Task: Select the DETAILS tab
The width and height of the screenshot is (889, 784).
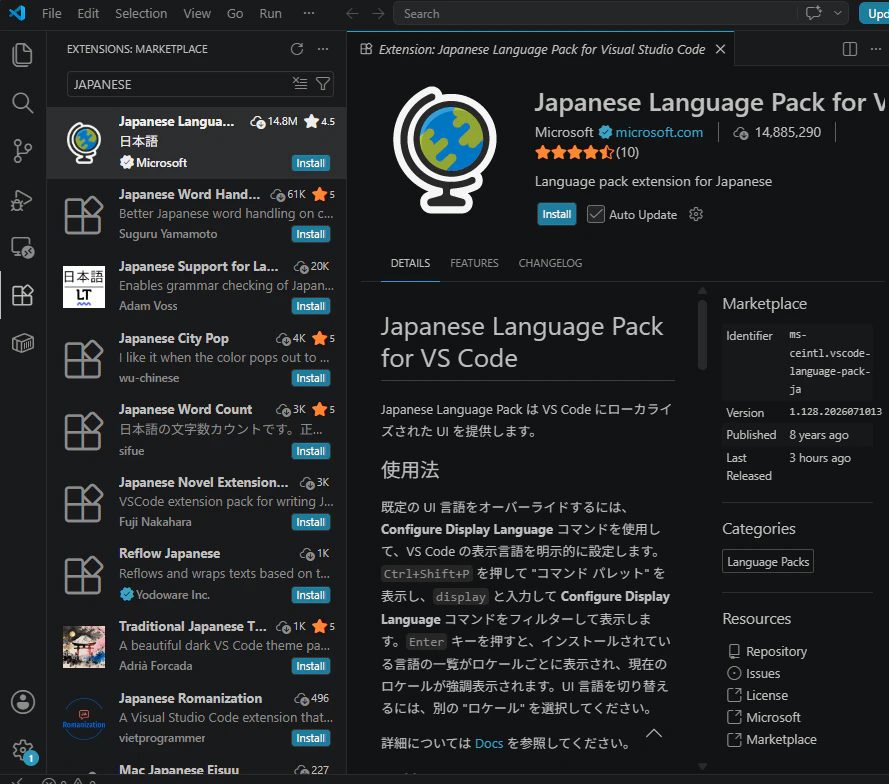Action: (x=410, y=263)
